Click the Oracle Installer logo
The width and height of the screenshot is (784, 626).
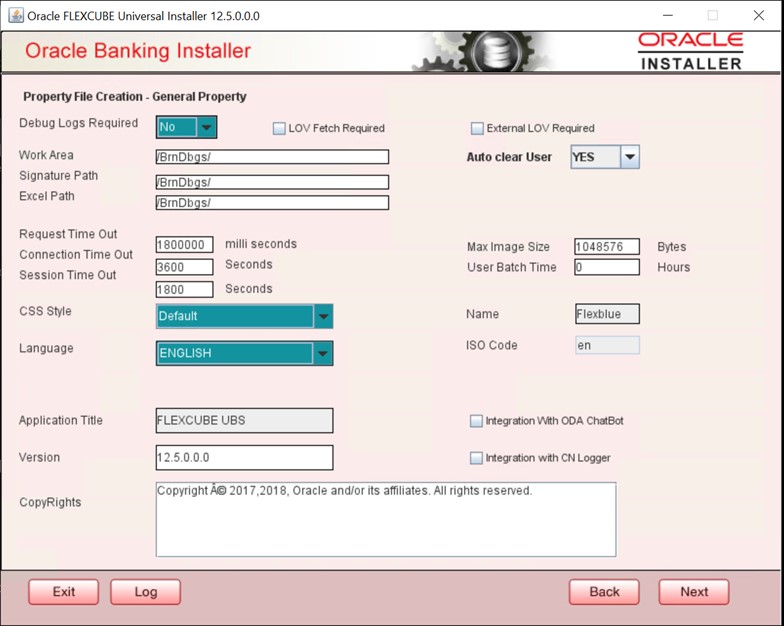coord(690,52)
